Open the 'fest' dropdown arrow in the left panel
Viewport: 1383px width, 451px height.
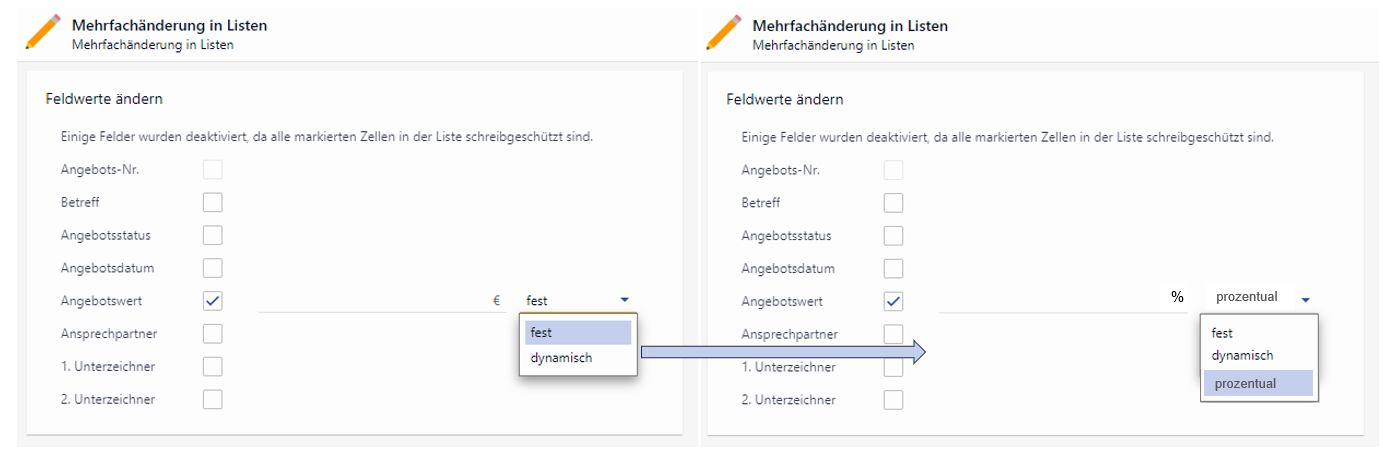(625, 299)
